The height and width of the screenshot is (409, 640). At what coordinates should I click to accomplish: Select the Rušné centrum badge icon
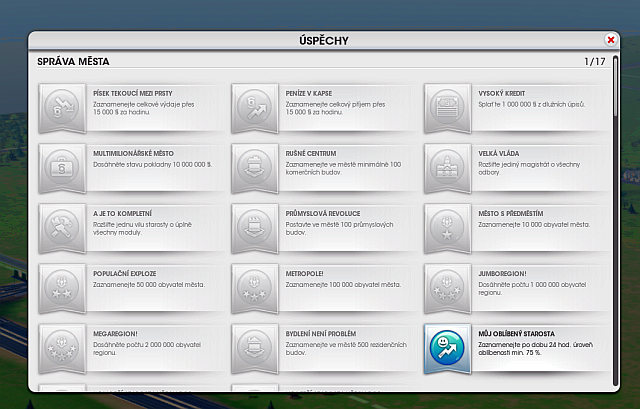255,168
